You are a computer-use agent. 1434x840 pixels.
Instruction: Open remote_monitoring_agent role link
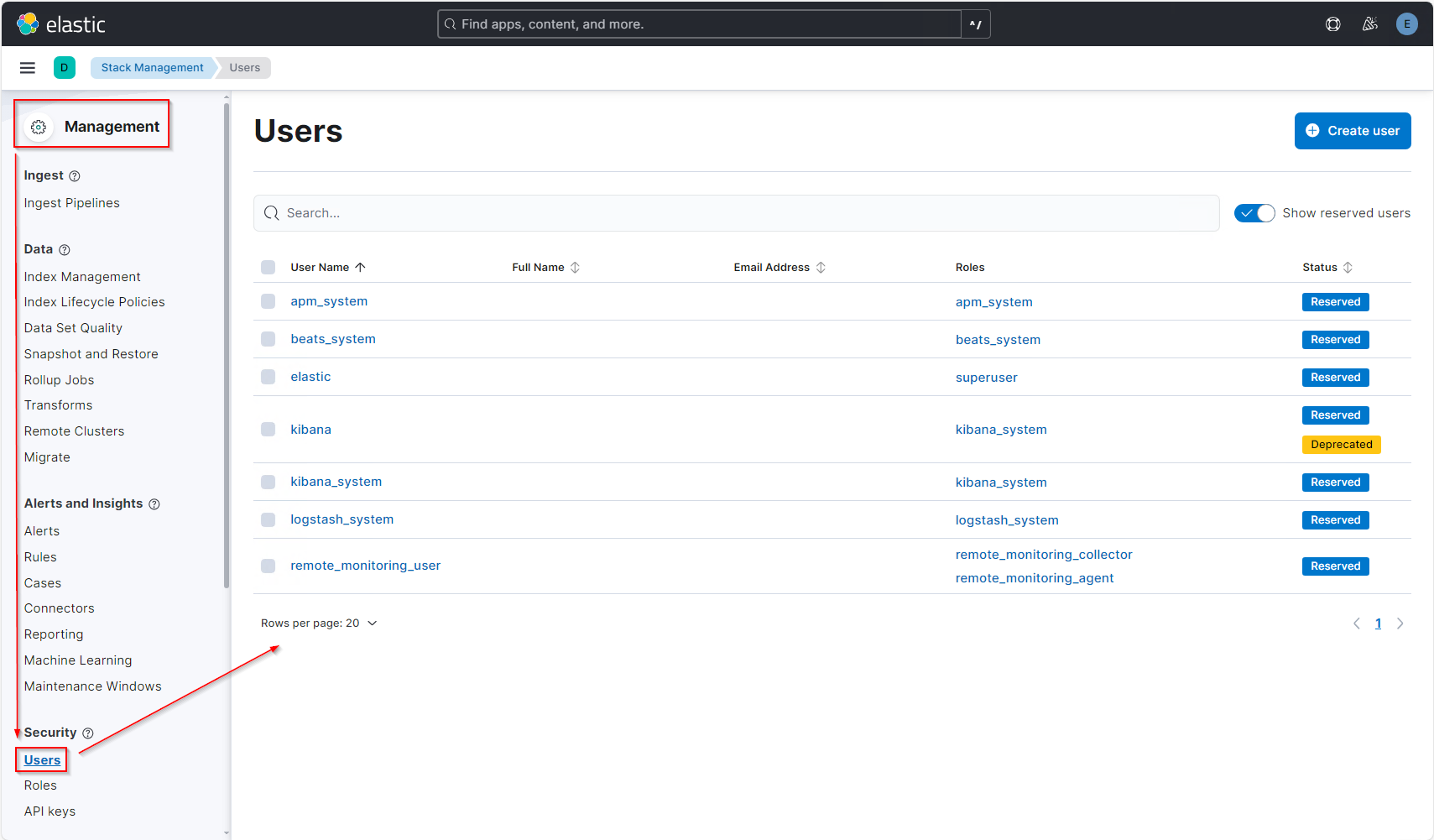point(1035,578)
